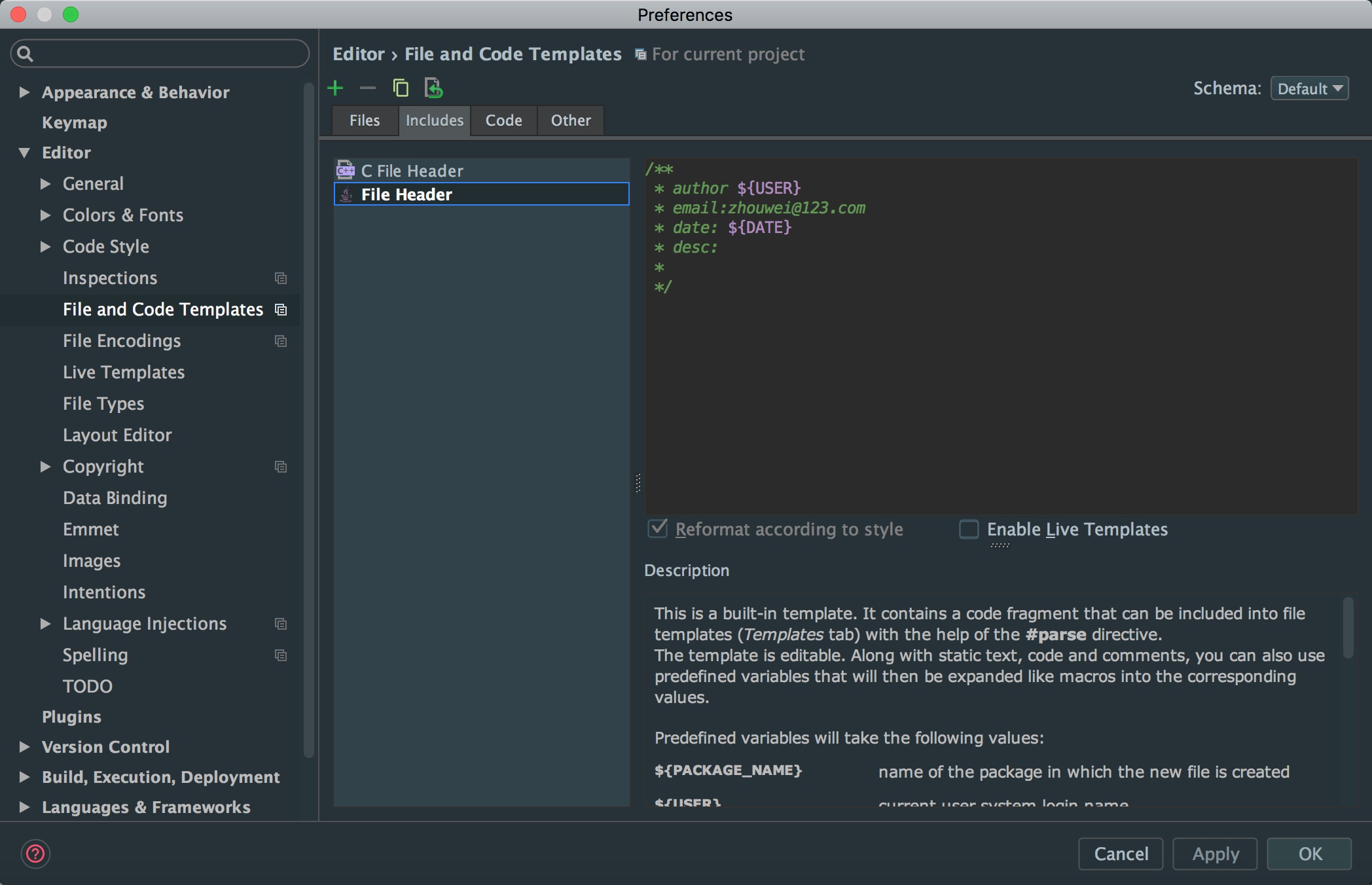Click the For current project icon
This screenshot has height=885, width=1372.
coord(641,54)
